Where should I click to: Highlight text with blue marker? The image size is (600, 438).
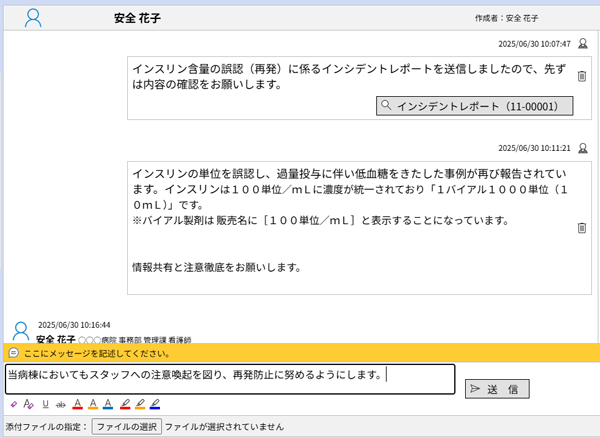(155, 404)
